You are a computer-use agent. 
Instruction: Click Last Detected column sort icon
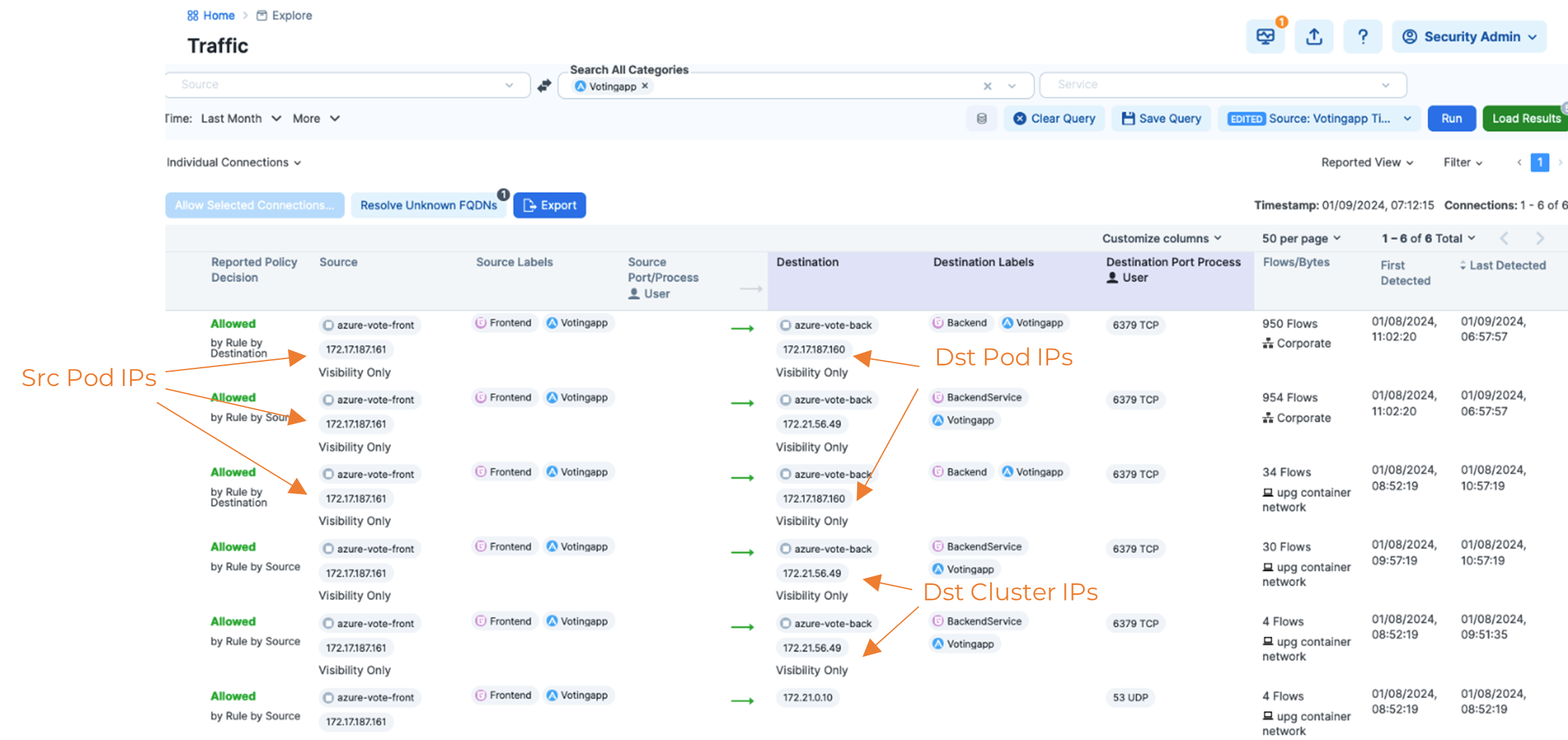1463,265
